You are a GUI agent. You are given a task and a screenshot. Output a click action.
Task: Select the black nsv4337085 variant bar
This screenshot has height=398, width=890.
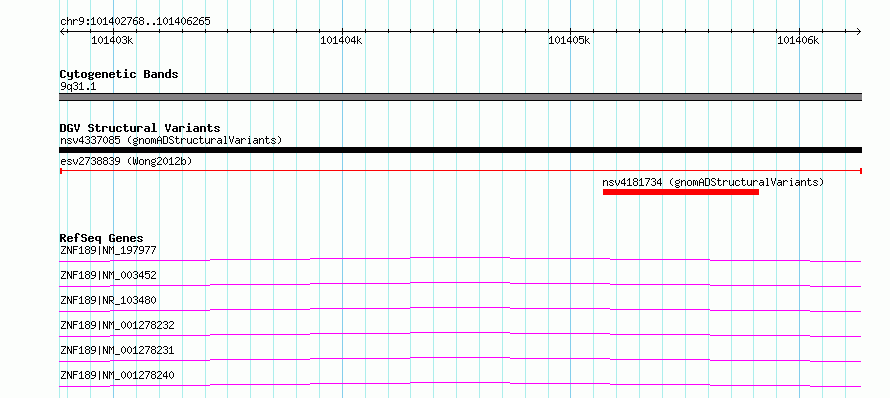point(460,150)
